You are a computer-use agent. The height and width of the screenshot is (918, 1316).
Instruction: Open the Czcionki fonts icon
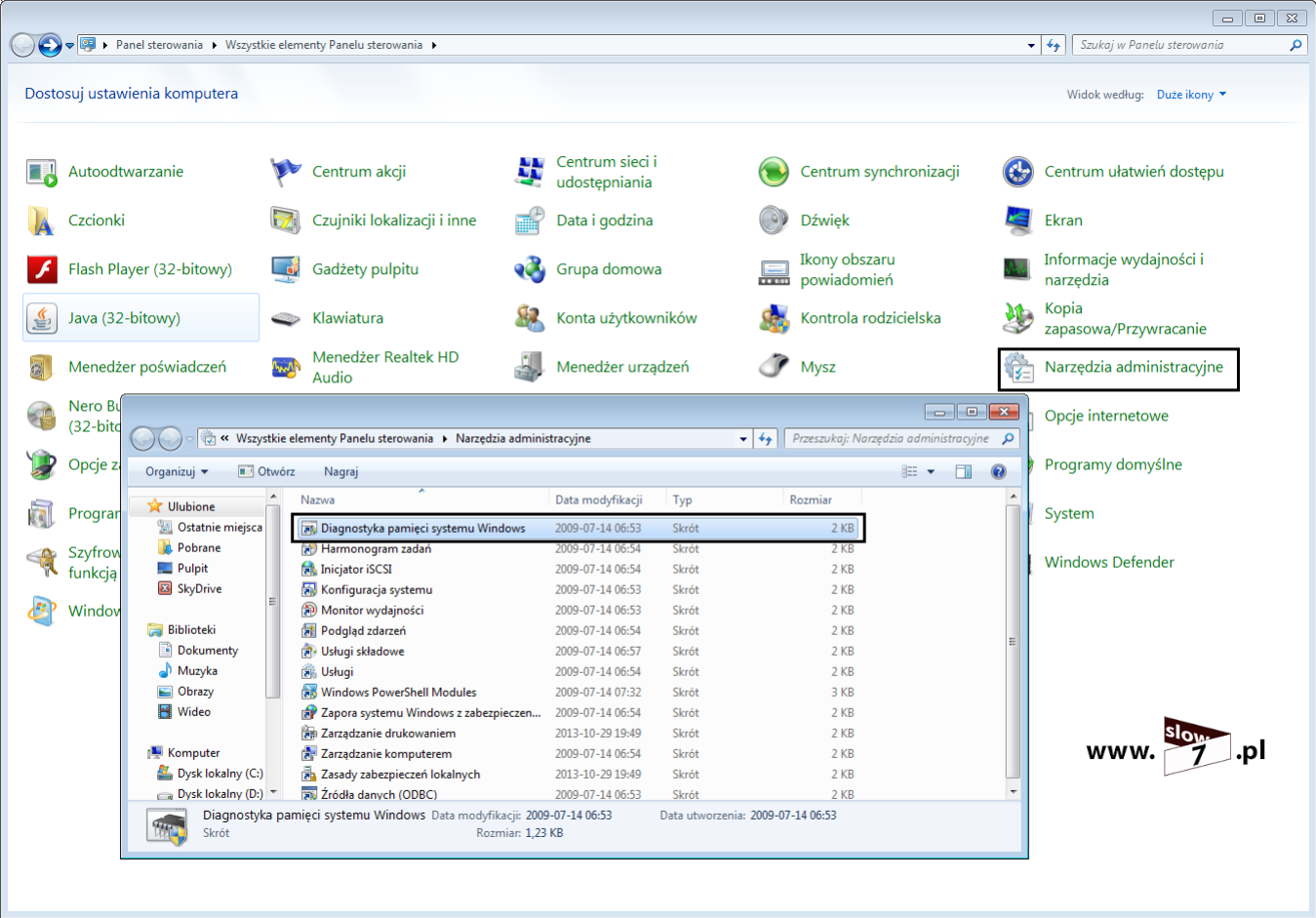[x=42, y=221]
